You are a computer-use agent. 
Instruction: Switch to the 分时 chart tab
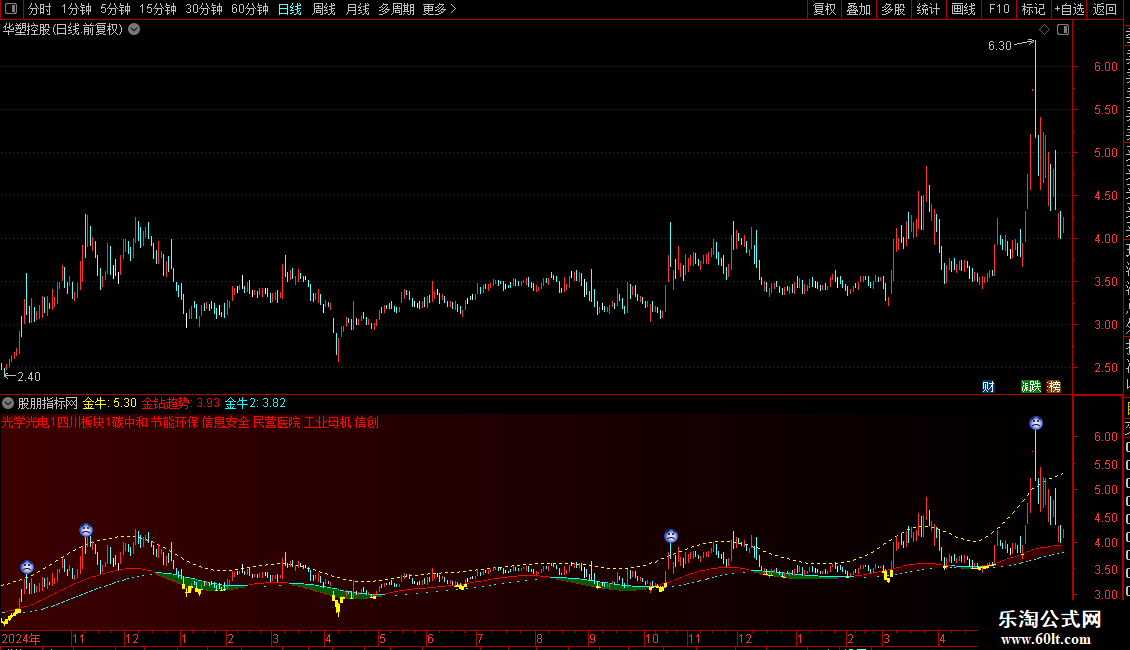click(x=40, y=9)
